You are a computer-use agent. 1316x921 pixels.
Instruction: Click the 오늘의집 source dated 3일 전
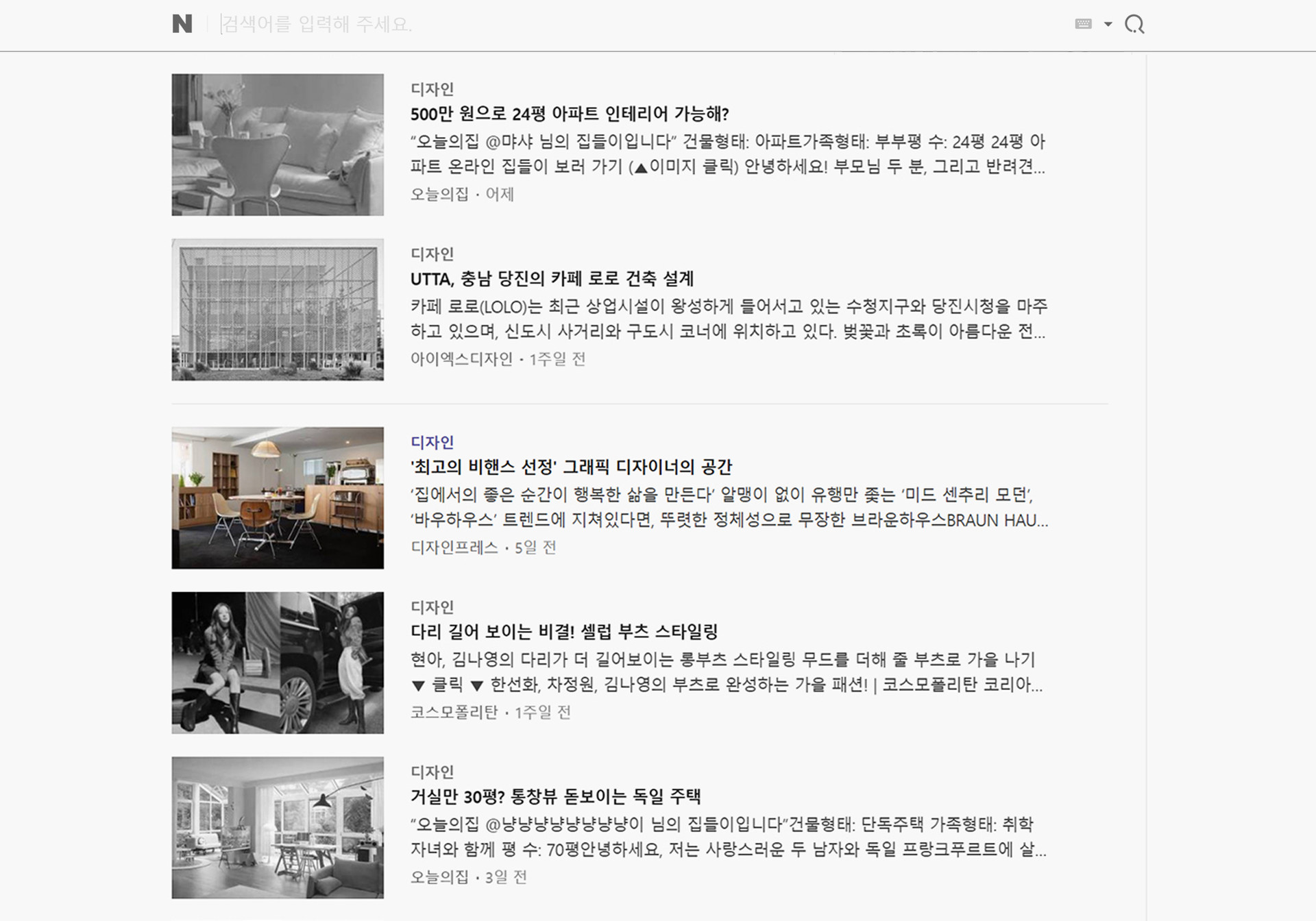(439, 877)
